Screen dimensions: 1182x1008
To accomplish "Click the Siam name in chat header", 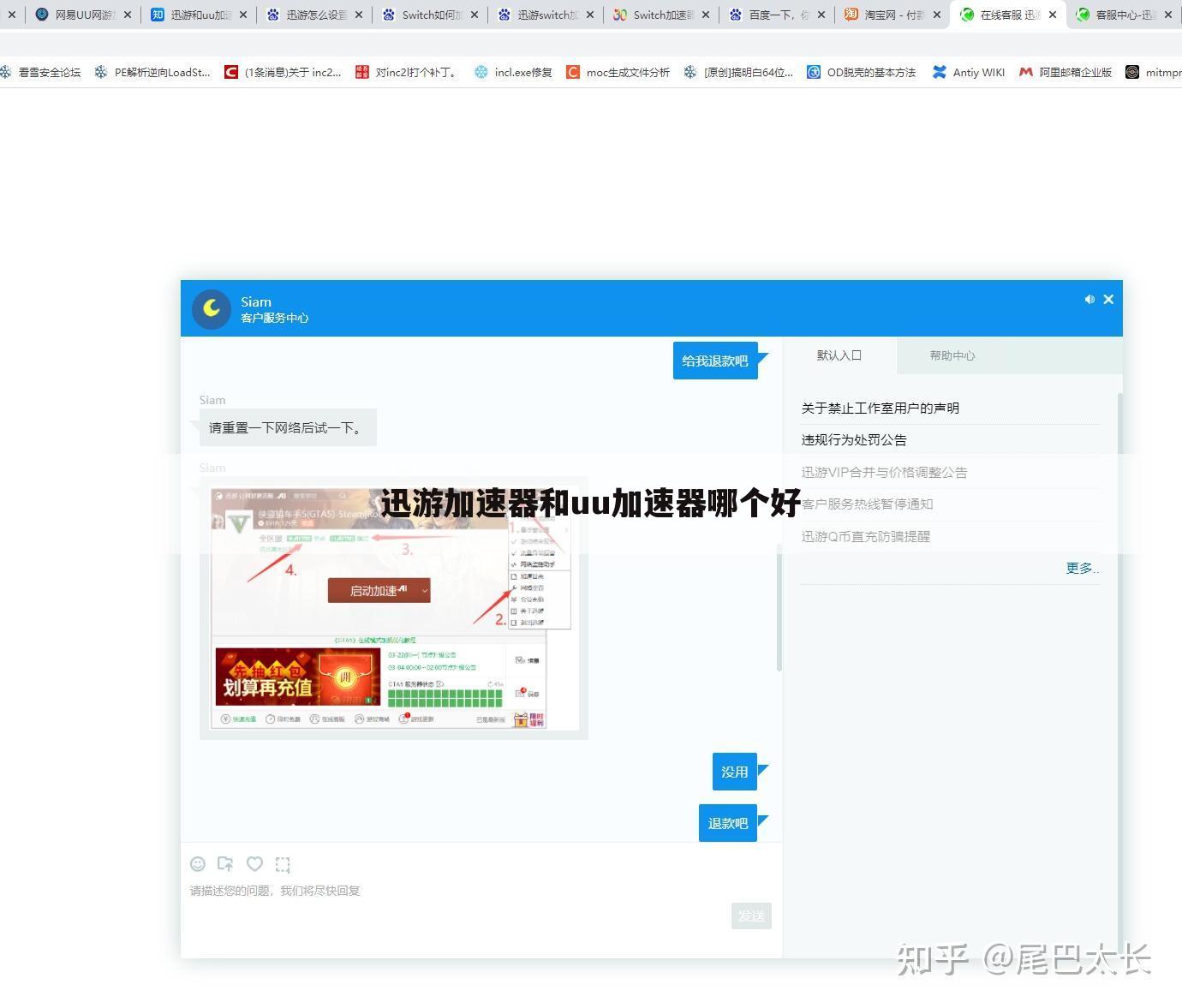I will [256, 301].
